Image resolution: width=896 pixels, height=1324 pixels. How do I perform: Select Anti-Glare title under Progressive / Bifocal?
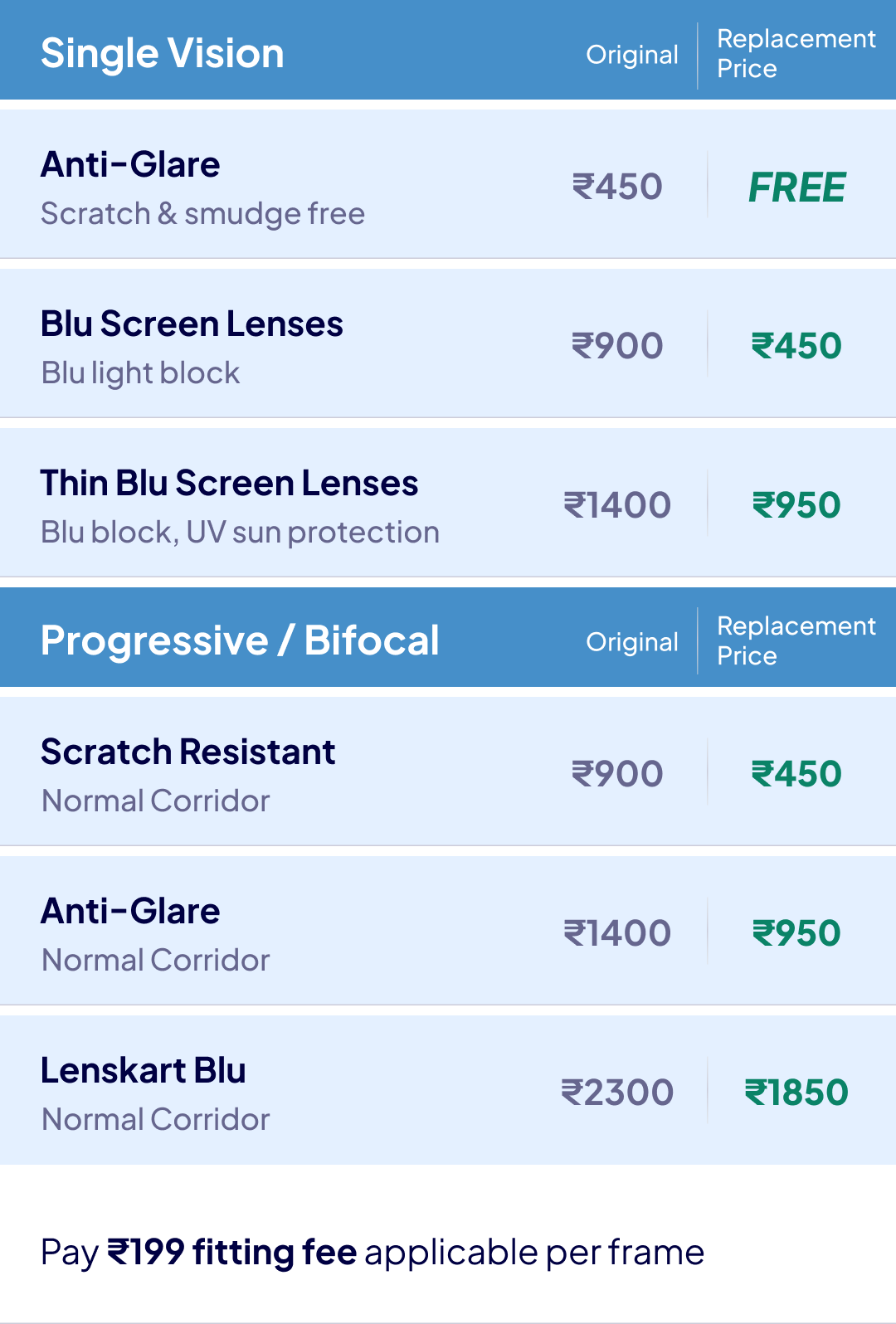131,912
